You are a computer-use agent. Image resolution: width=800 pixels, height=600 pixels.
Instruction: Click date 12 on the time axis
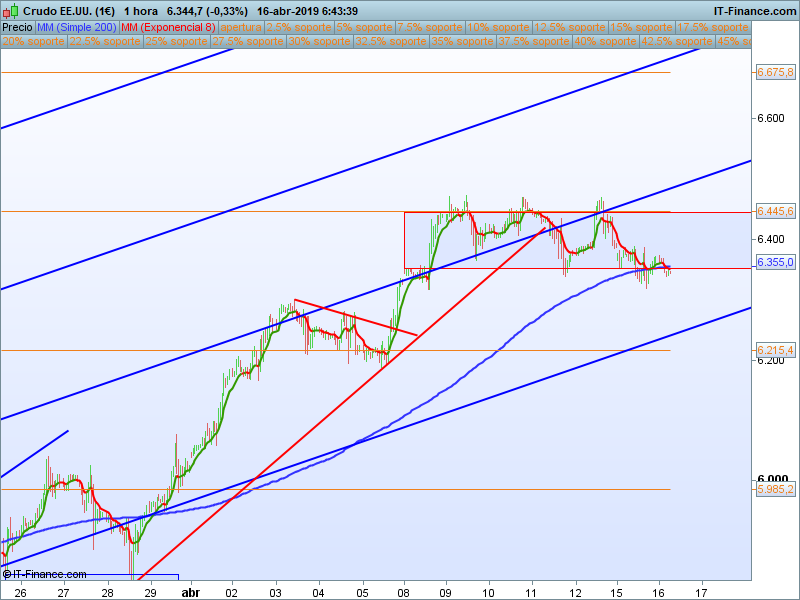click(x=575, y=592)
